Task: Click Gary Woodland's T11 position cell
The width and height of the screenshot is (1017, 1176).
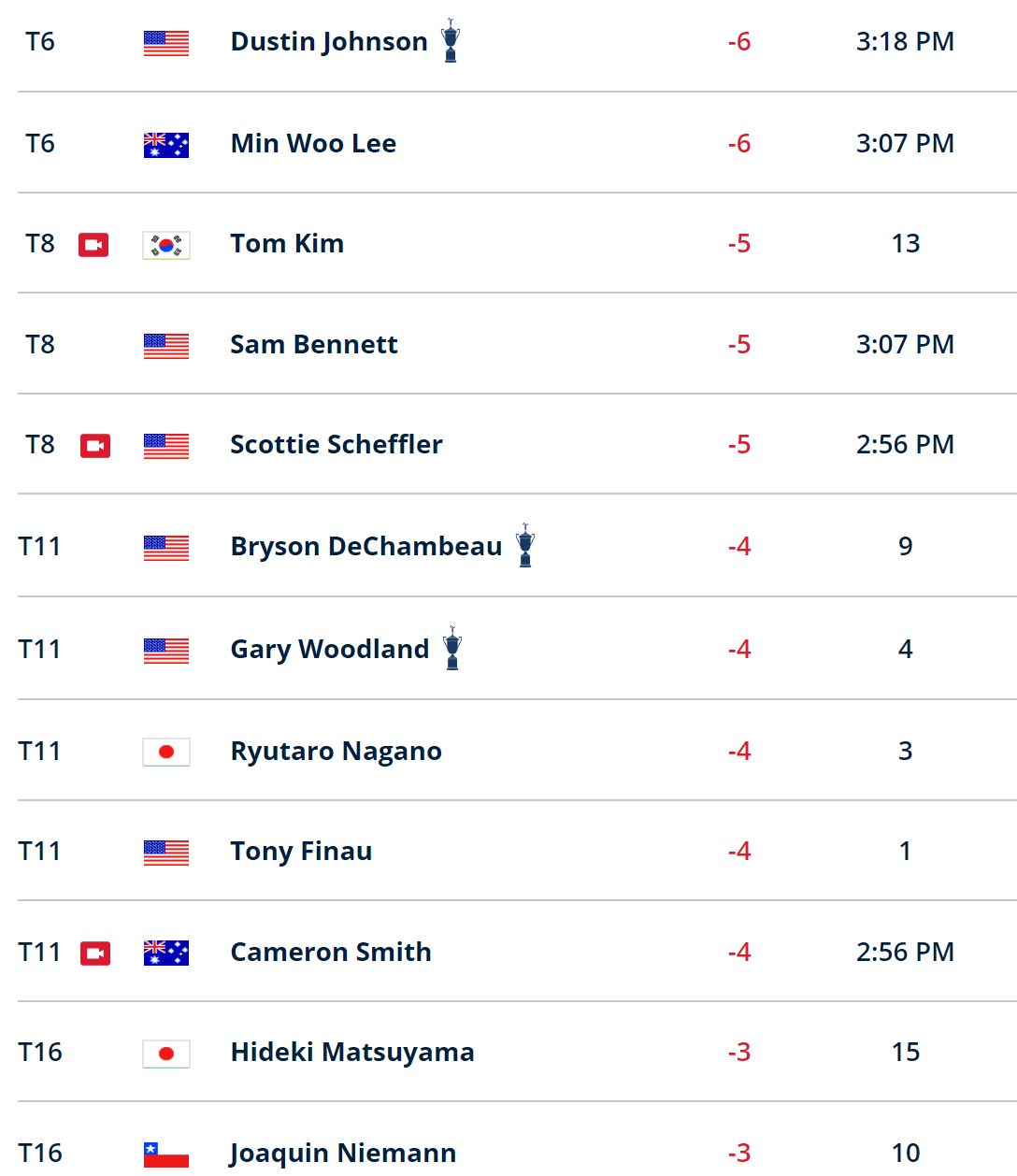Action: [x=39, y=649]
